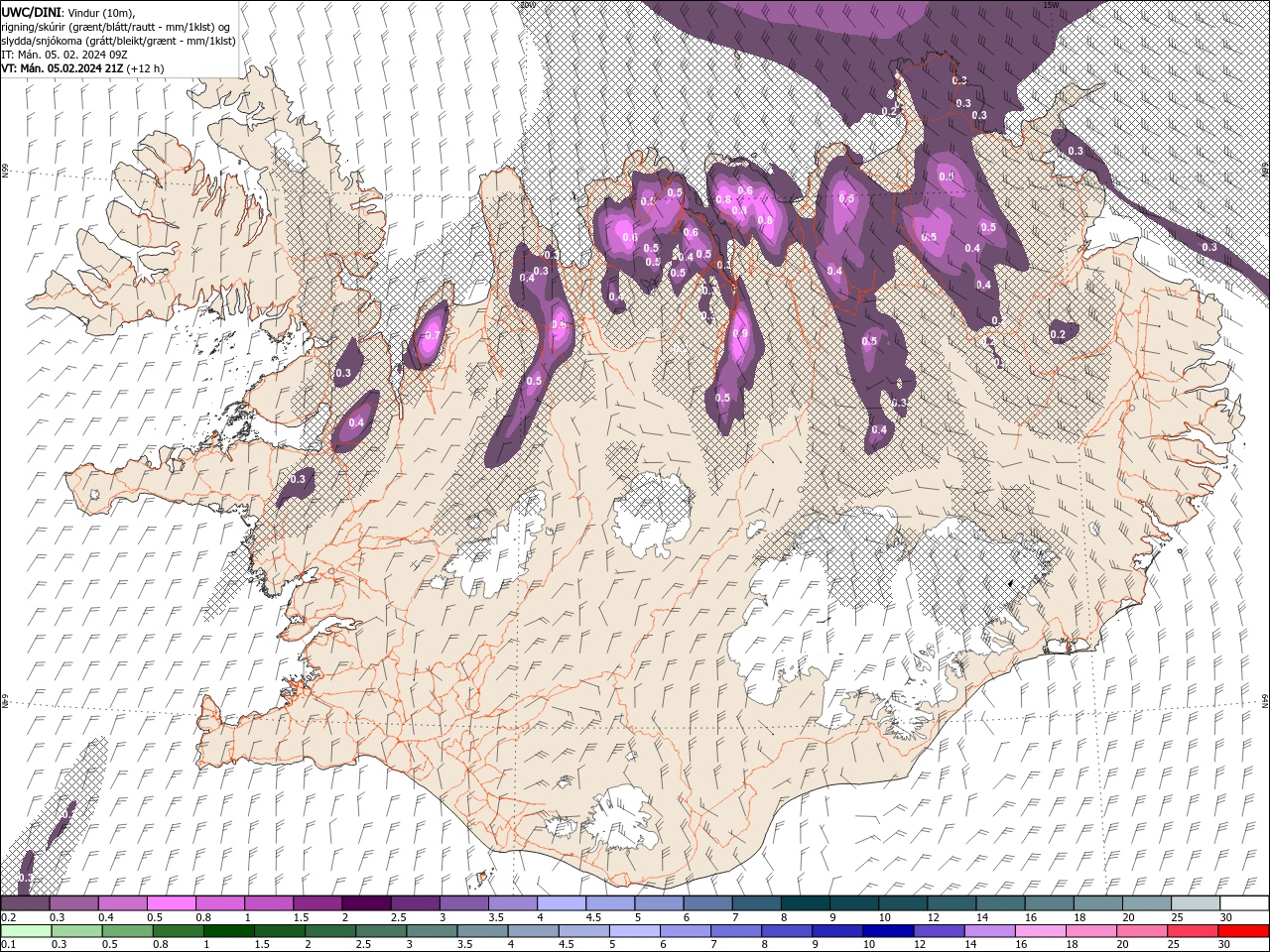The height and width of the screenshot is (952, 1270).
Task: Click the "VT: Mán. 05.02.2024 21Z (+12 h)" line
Action: coord(83,68)
